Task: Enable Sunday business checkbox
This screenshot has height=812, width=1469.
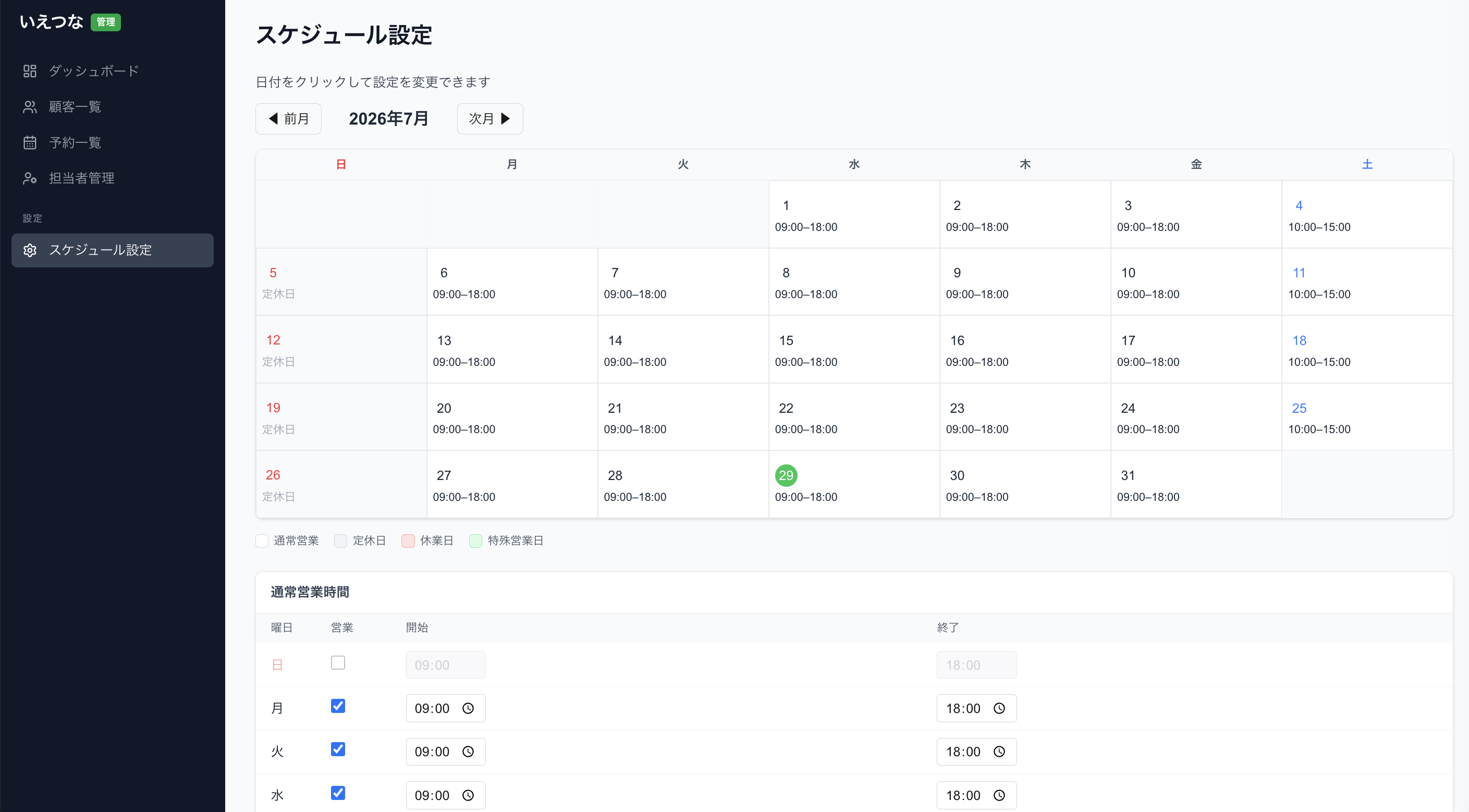Action: coord(338,662)
